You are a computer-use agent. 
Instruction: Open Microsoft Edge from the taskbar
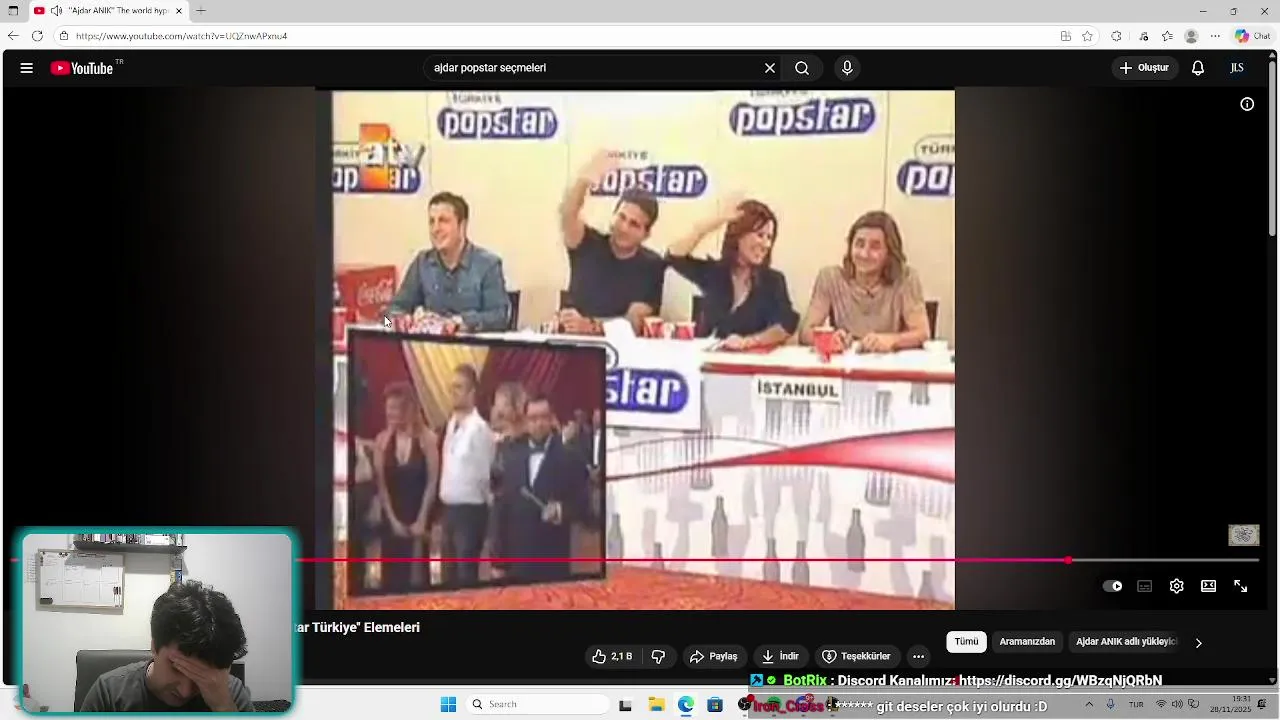(685, 705)
